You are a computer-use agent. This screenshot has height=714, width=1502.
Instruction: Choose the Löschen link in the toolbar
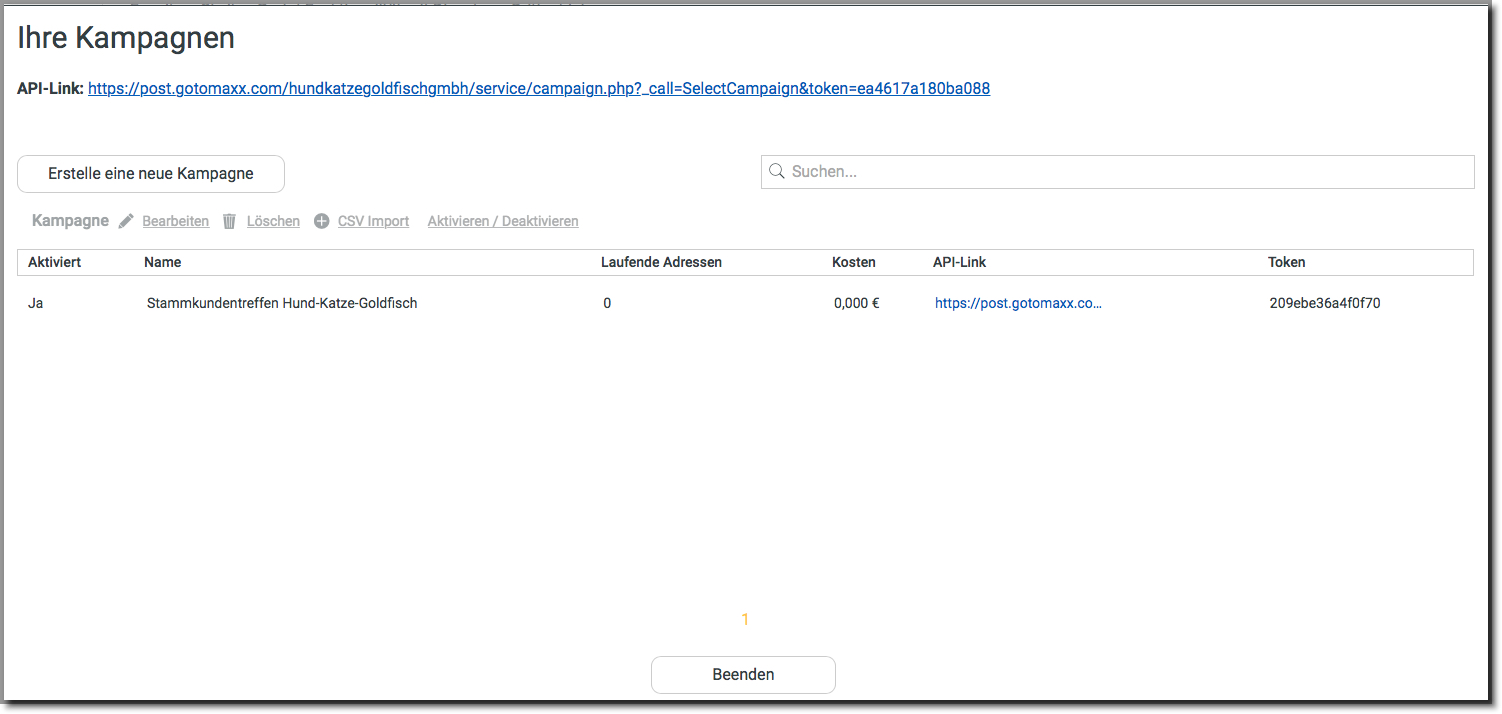click(273, 221)
